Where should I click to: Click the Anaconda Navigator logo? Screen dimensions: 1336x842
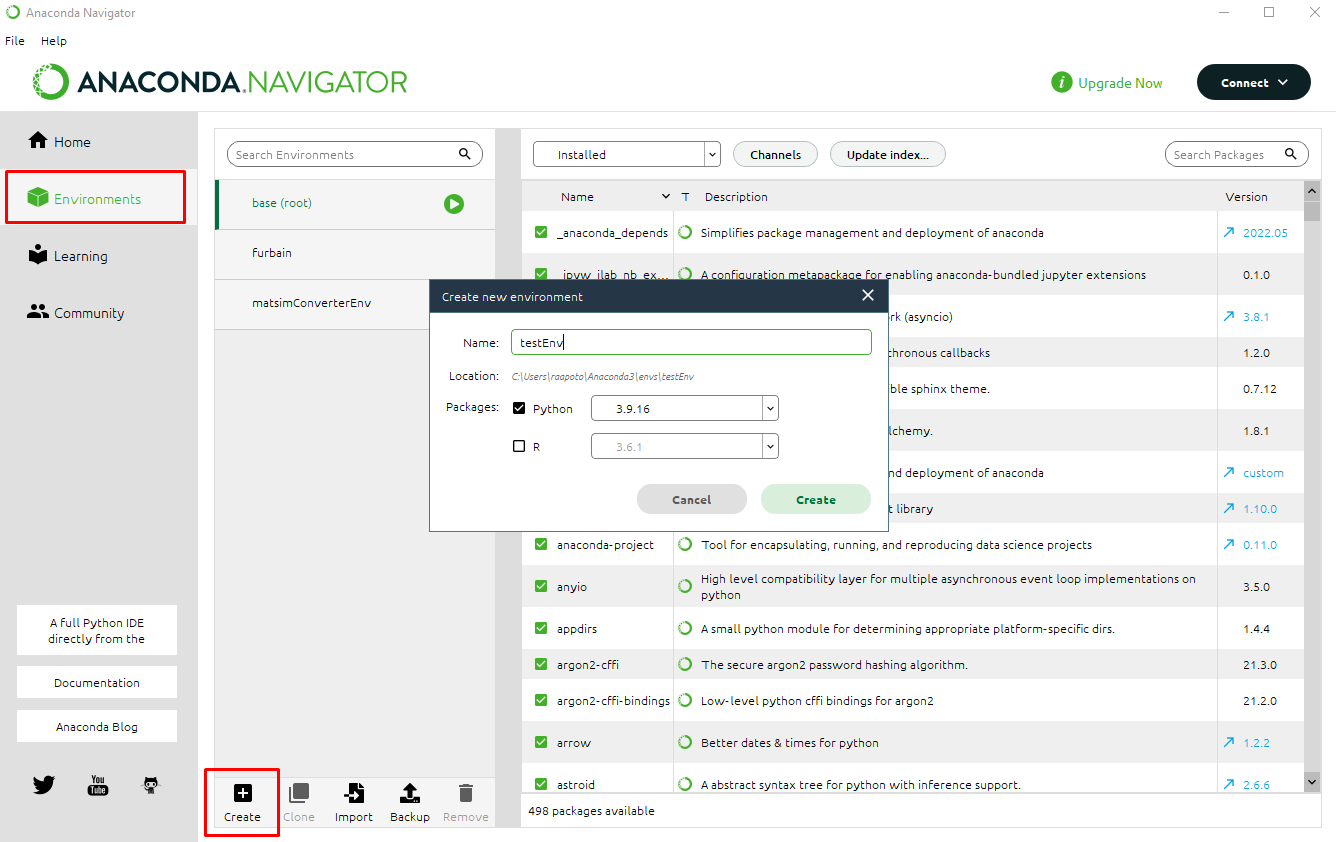tap(220, 82)
